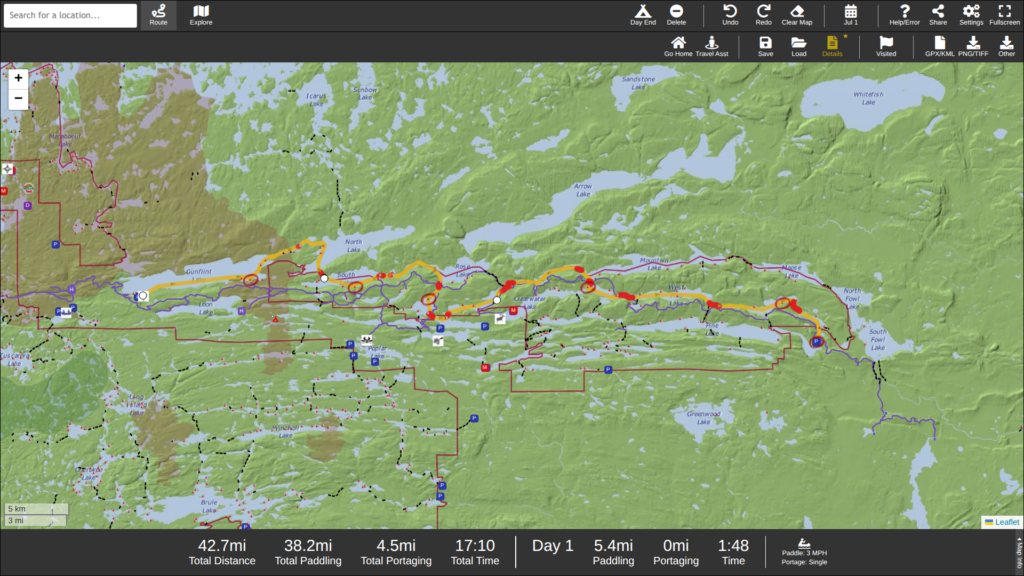Open the Settings gears

coord(971,15)
